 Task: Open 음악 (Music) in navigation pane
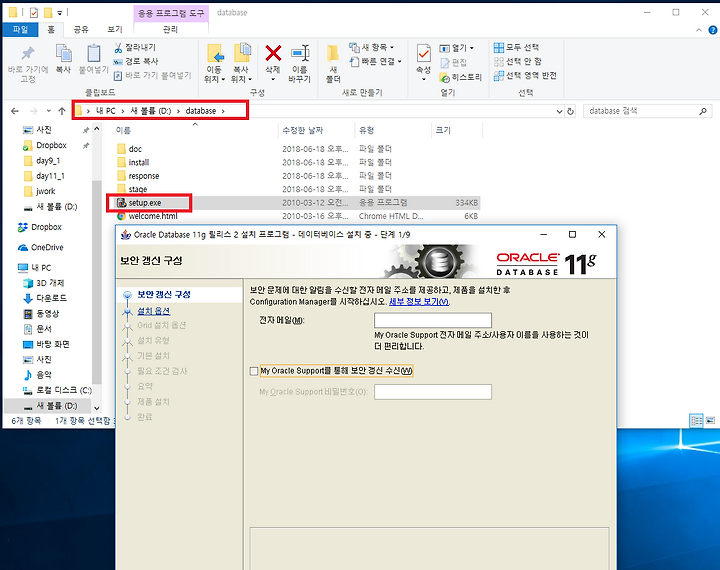44,375
